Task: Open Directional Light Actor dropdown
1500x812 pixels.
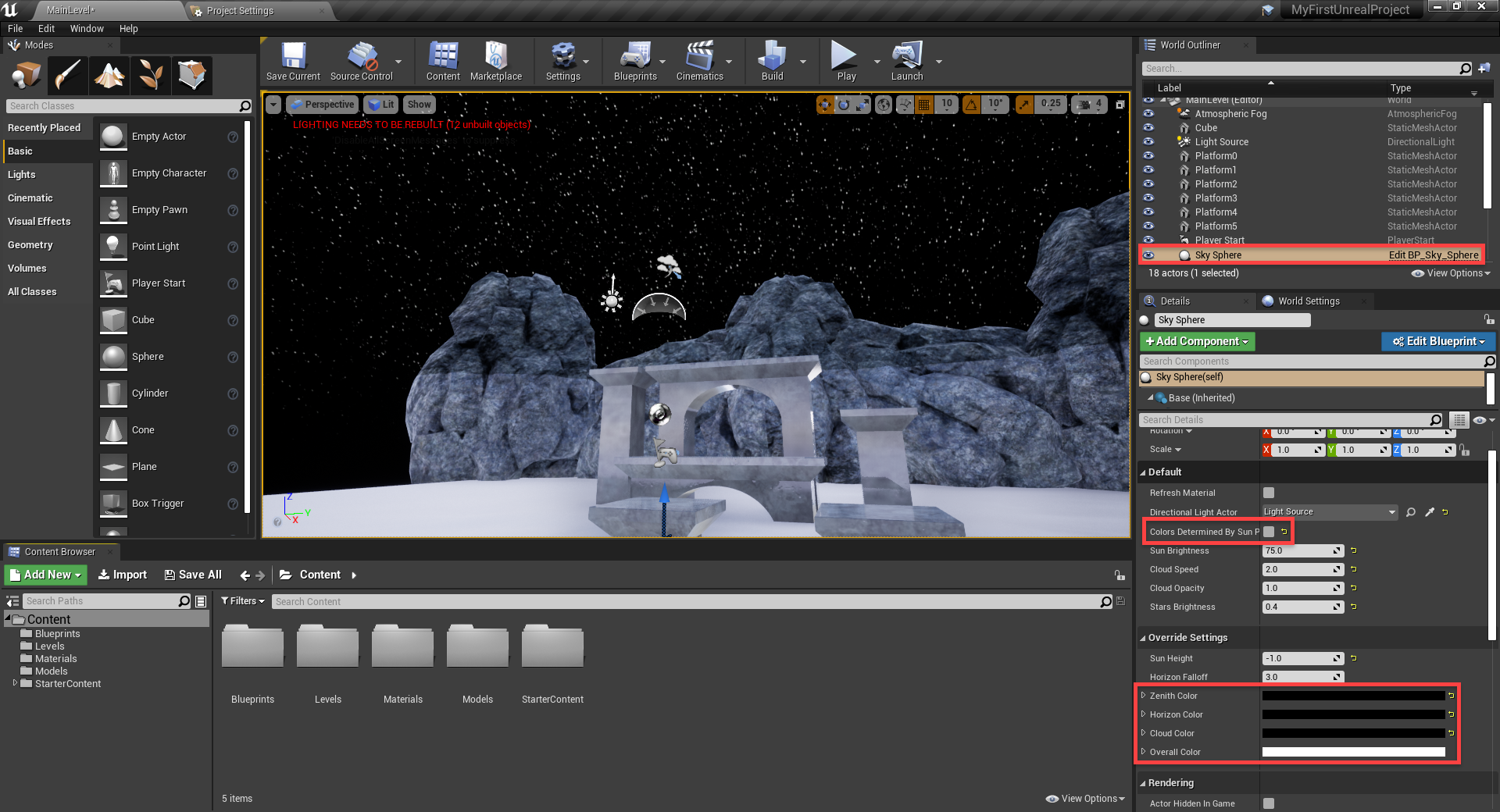Action: [x=1330, y=512]
